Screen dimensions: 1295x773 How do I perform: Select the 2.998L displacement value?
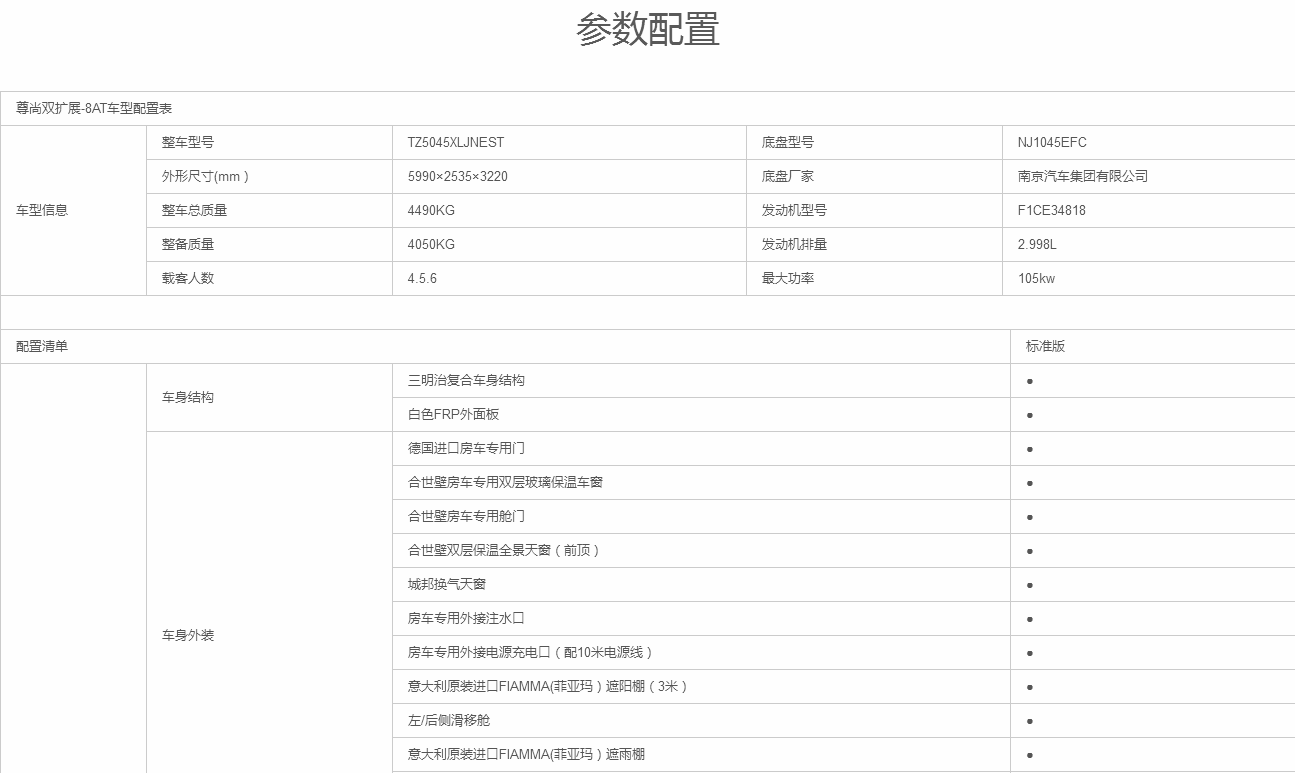pos(1037,244)
